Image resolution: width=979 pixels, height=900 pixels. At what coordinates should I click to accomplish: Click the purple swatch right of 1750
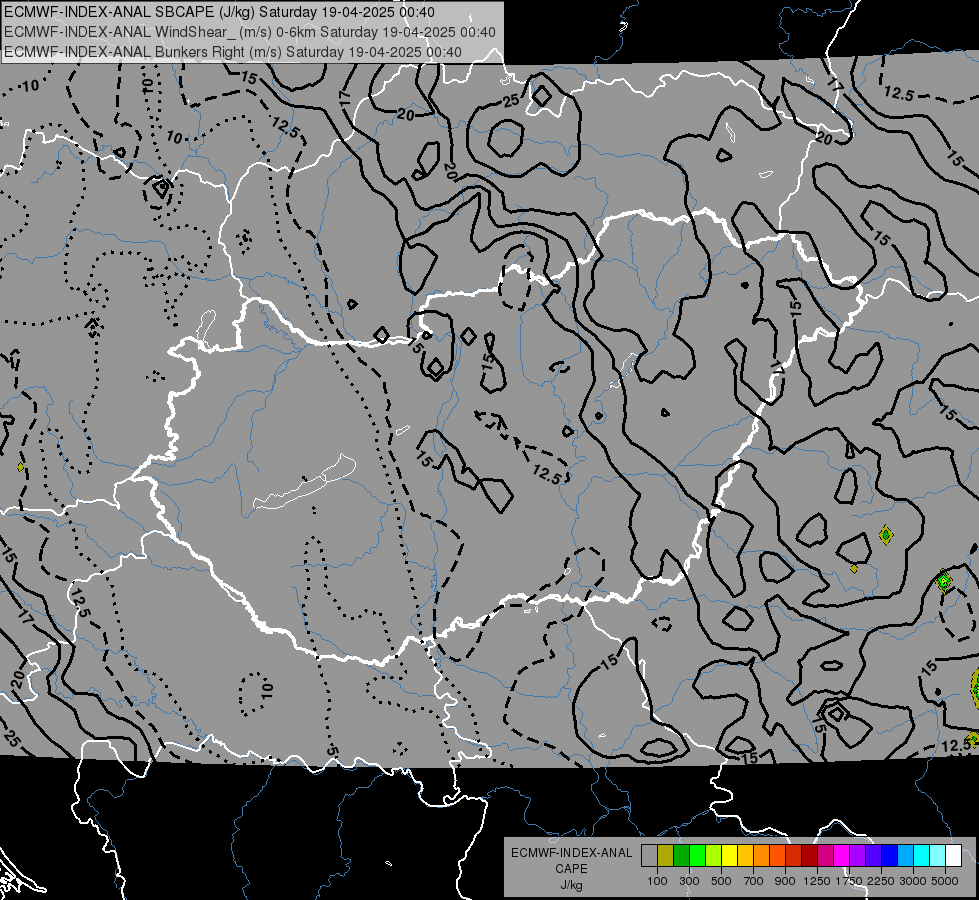[x=857, y=856]
